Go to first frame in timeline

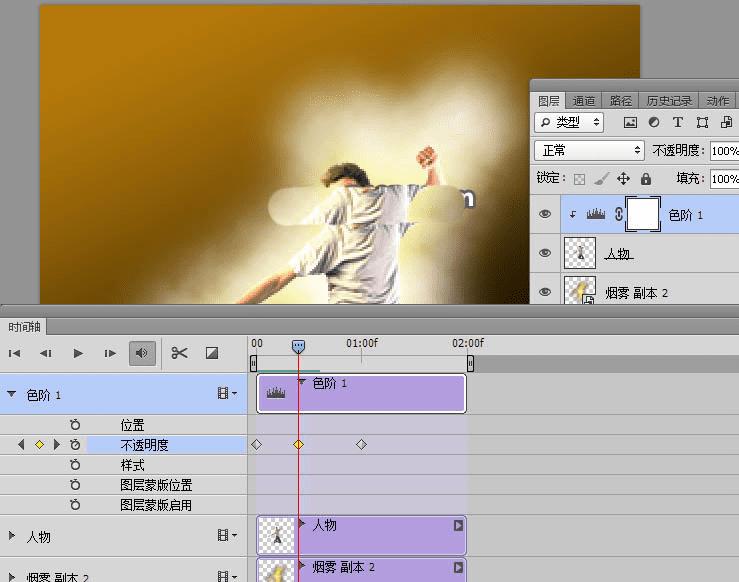tap(15, 353)
